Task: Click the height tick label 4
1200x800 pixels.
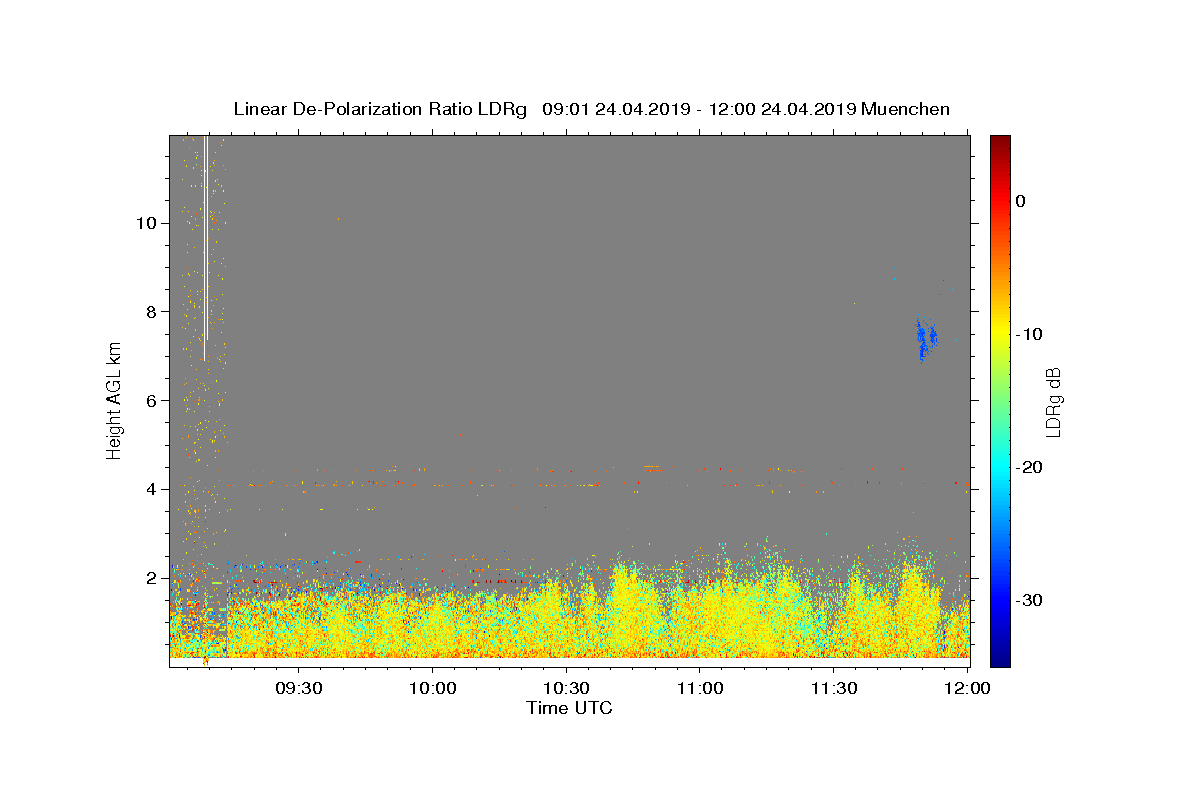Action: pyautogui.click(x=152, y=489)
